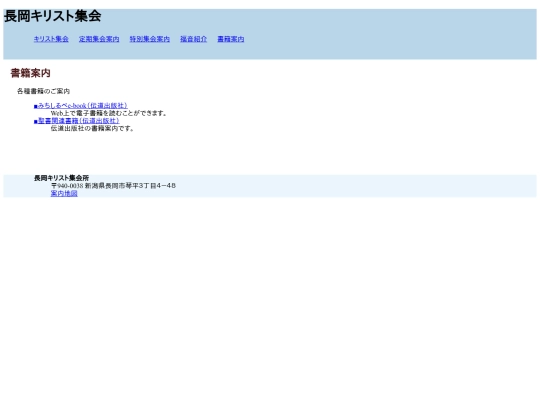
Task: Click the Web上で電子書籍を読むことができます description
Action: click(x=109, y=113)
